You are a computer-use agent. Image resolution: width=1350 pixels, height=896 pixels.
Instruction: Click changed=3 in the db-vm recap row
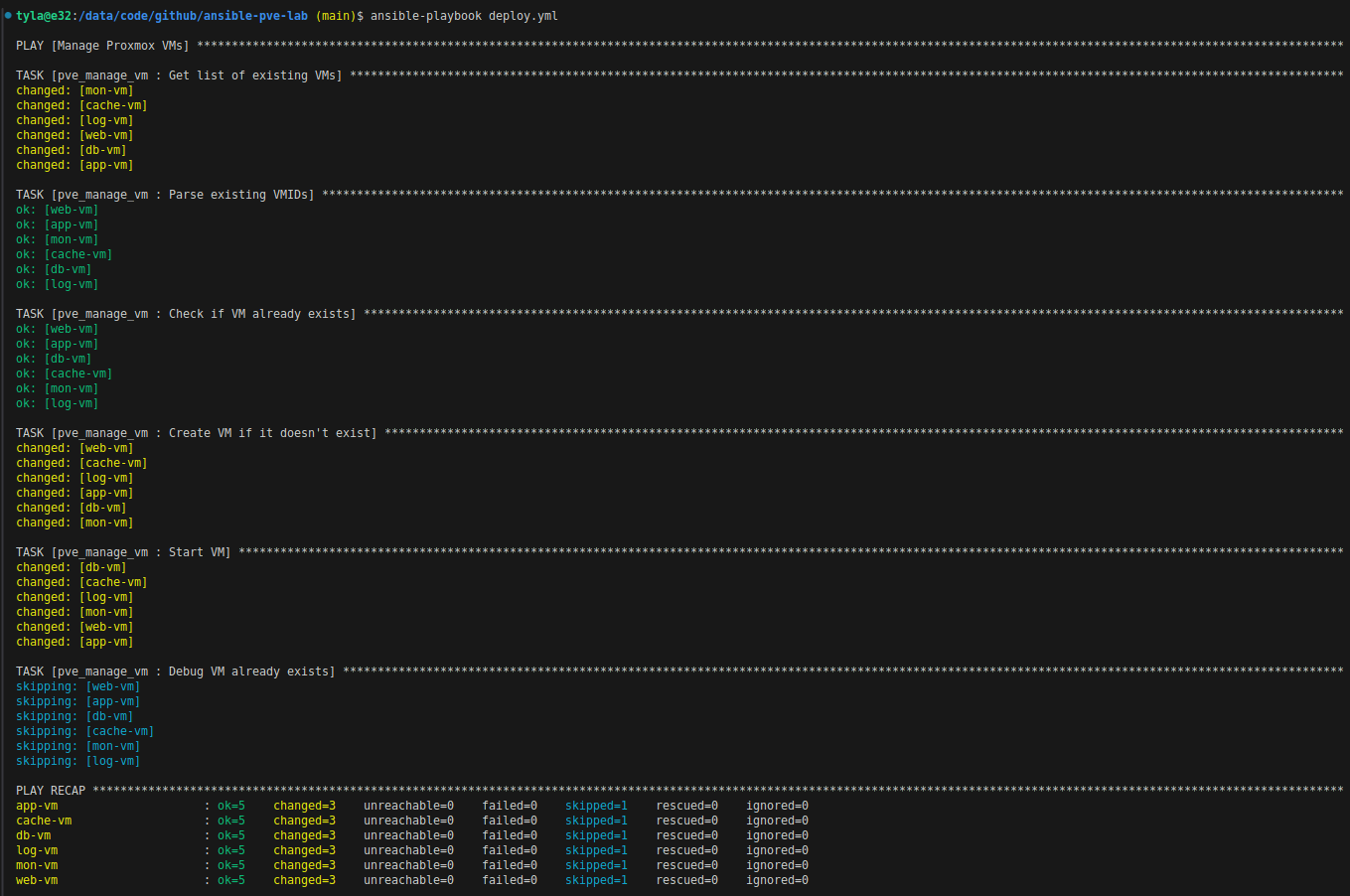pos(304,835)
